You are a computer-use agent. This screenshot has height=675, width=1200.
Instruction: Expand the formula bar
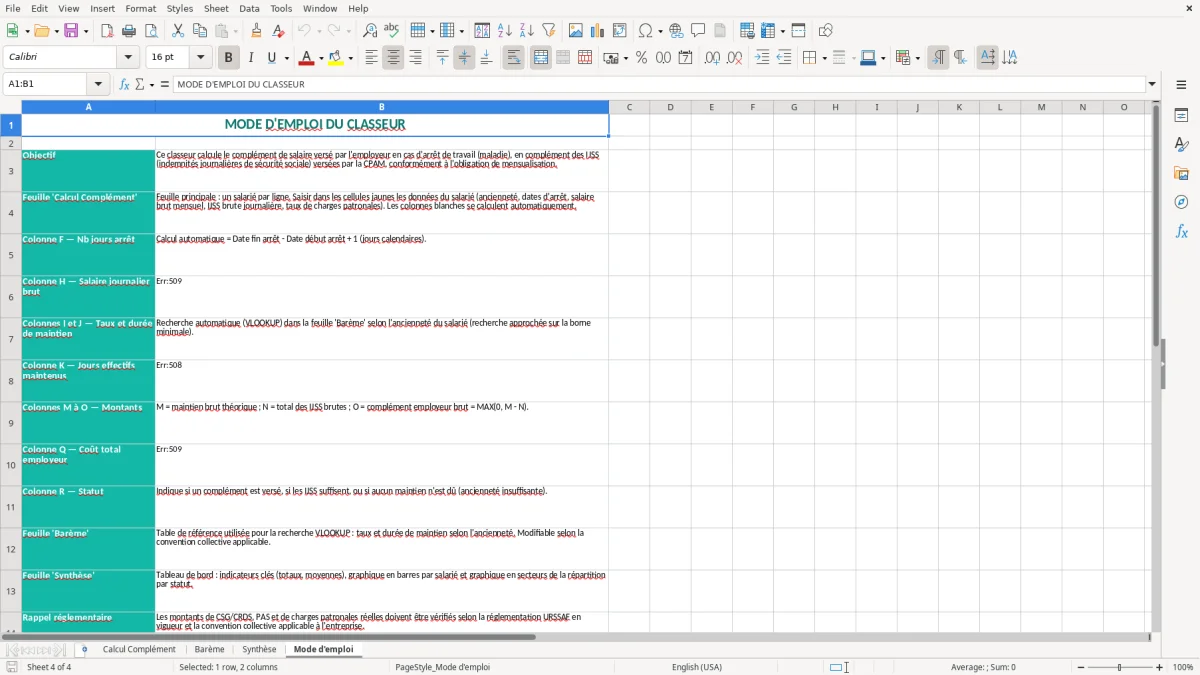pyautogui.click(x=1152, y=84)
